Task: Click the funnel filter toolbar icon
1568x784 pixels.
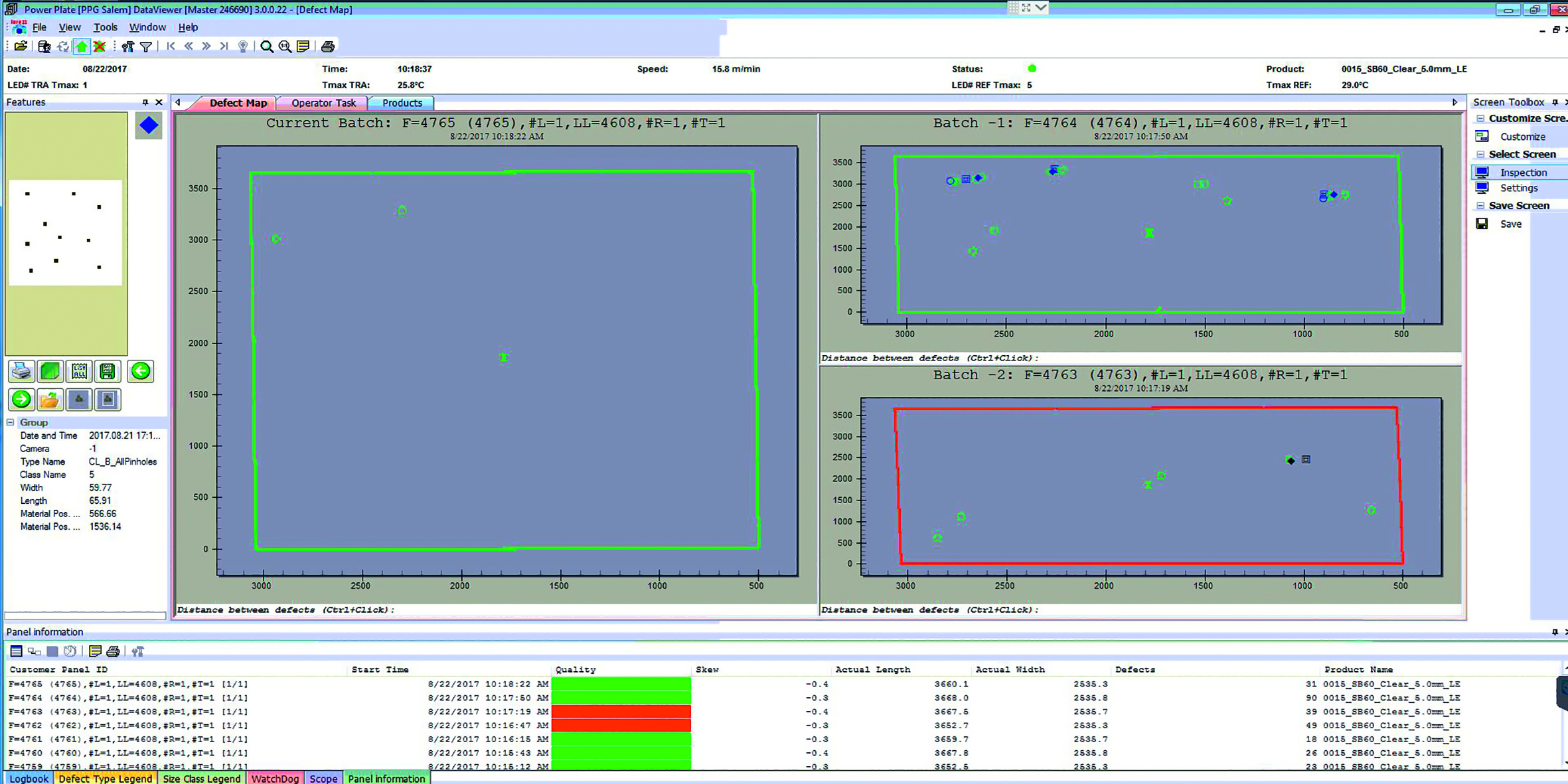Action: coord(146,46)
